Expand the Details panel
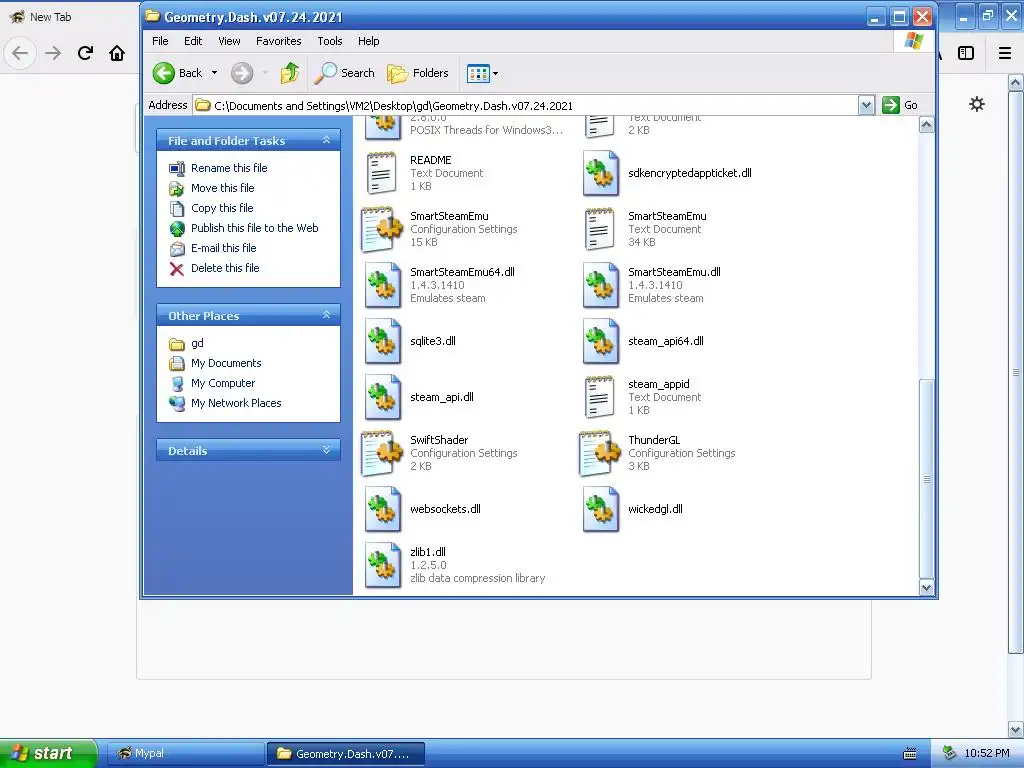Image resolution: width=1024 pixels, height=768 pixels. coord(327,451)
